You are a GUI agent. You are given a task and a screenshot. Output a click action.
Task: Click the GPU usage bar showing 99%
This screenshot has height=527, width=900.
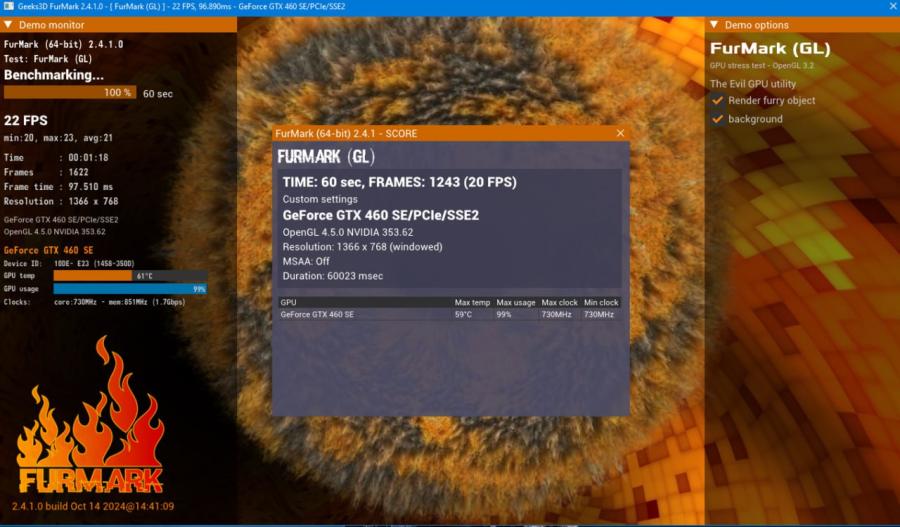point(130,289)
